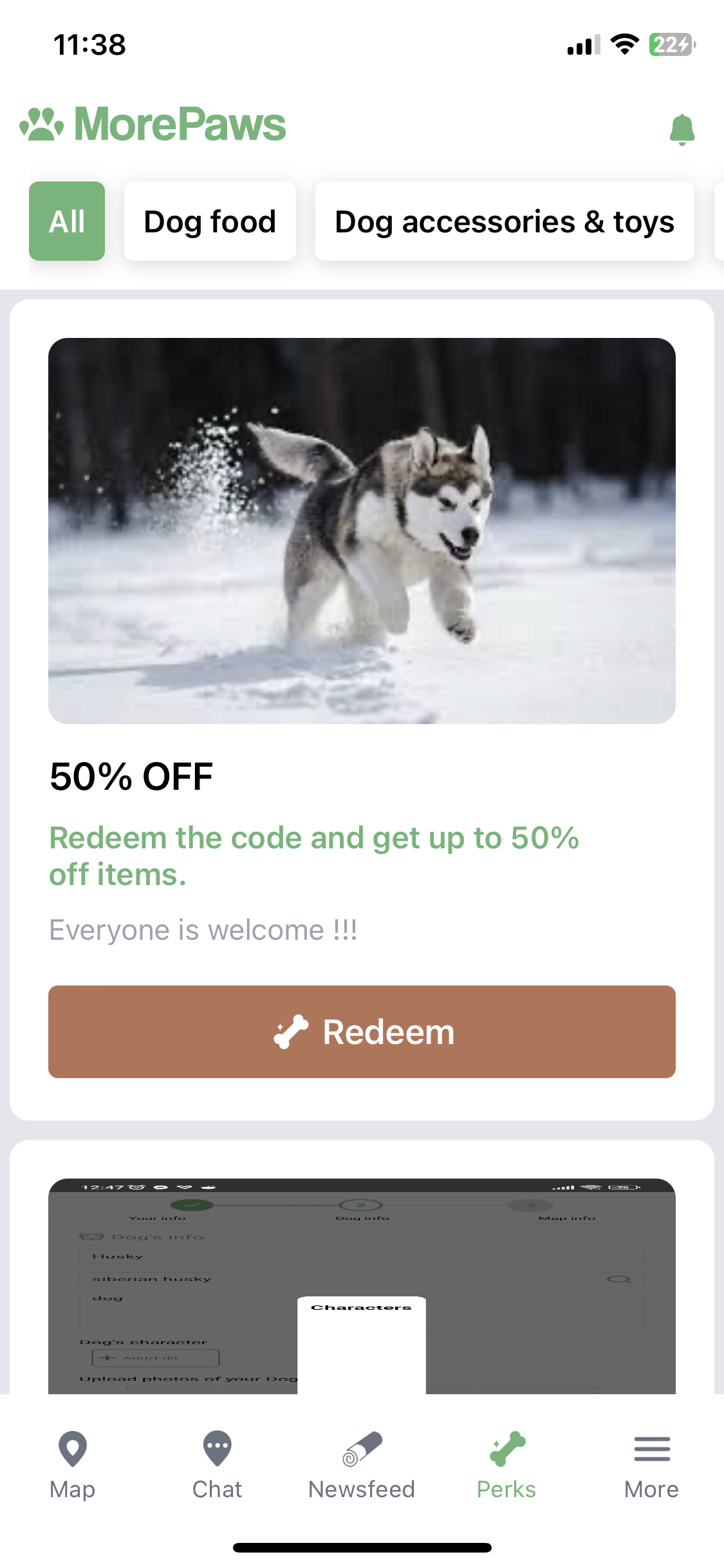Open the husky in snow image
This screenshot has height=1568, width=724.
click(362, 531)
